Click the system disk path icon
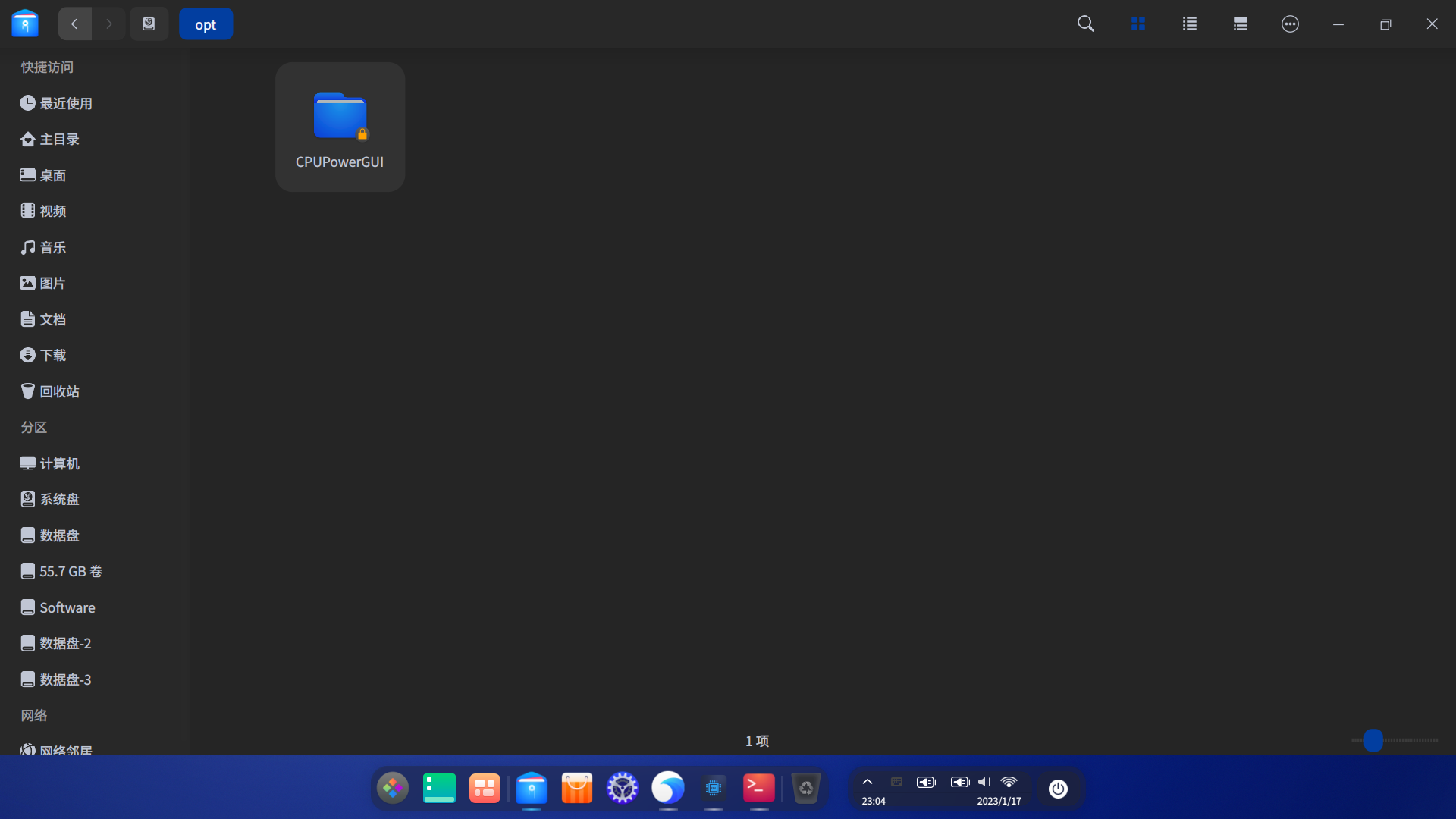 click(149, 24)
